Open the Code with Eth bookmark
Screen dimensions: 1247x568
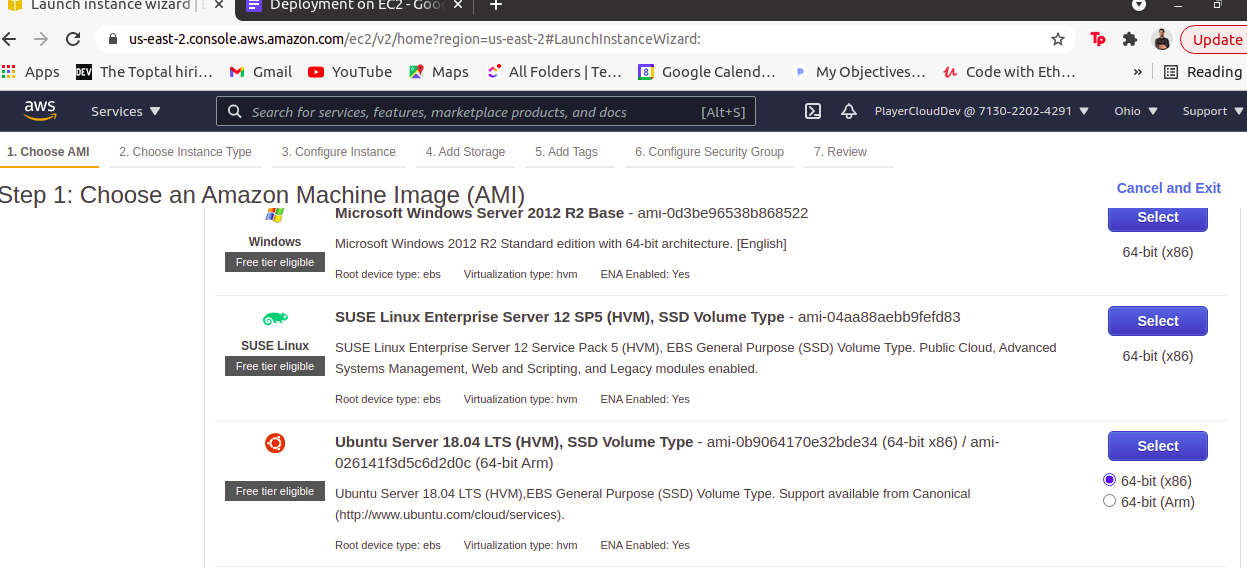[x=1008, y=72]
